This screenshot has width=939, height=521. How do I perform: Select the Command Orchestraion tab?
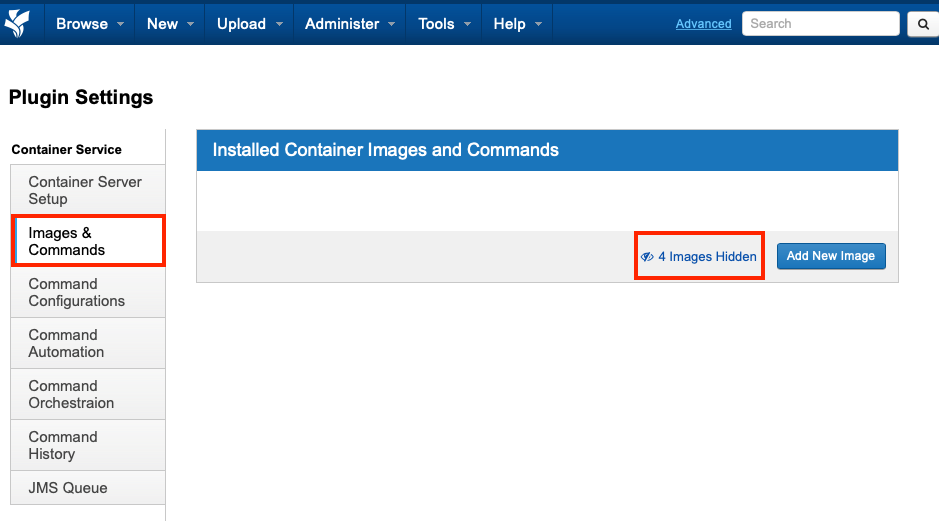pyautogui.click(x=86, y=394)
